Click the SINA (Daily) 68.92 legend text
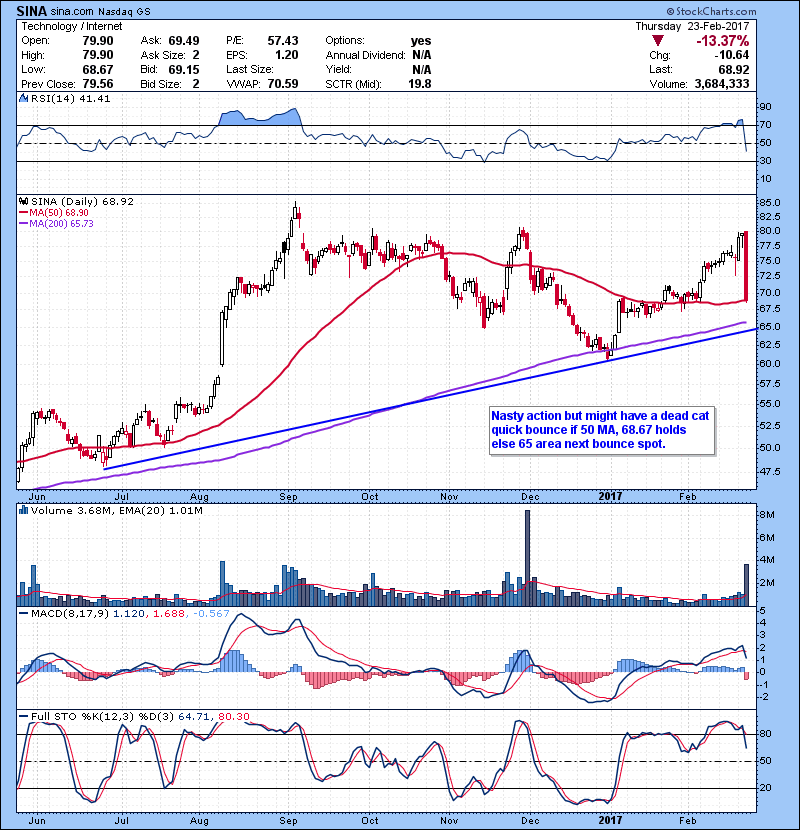Image resolution: width=800 pixels, height=830 pixels. (82, 201)
